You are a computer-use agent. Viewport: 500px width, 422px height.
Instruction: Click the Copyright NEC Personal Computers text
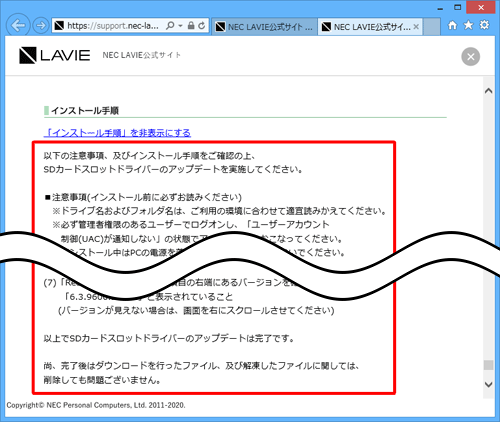96,405
